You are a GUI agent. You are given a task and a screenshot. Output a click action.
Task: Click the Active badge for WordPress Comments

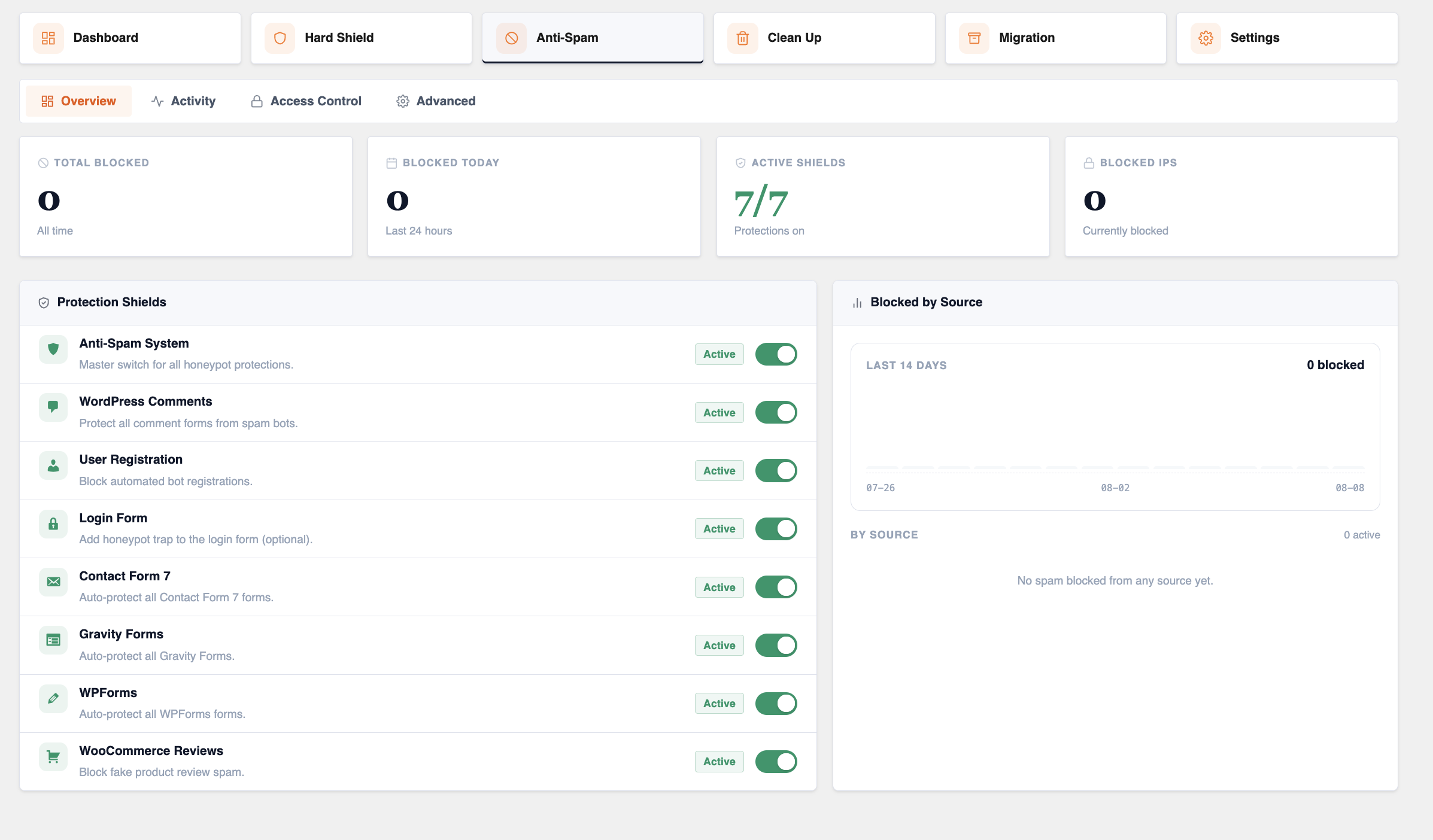(719, 412)
